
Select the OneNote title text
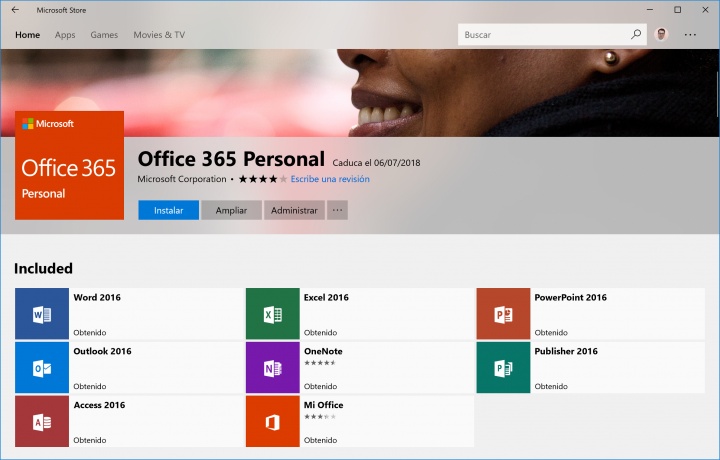click(323, 351)
